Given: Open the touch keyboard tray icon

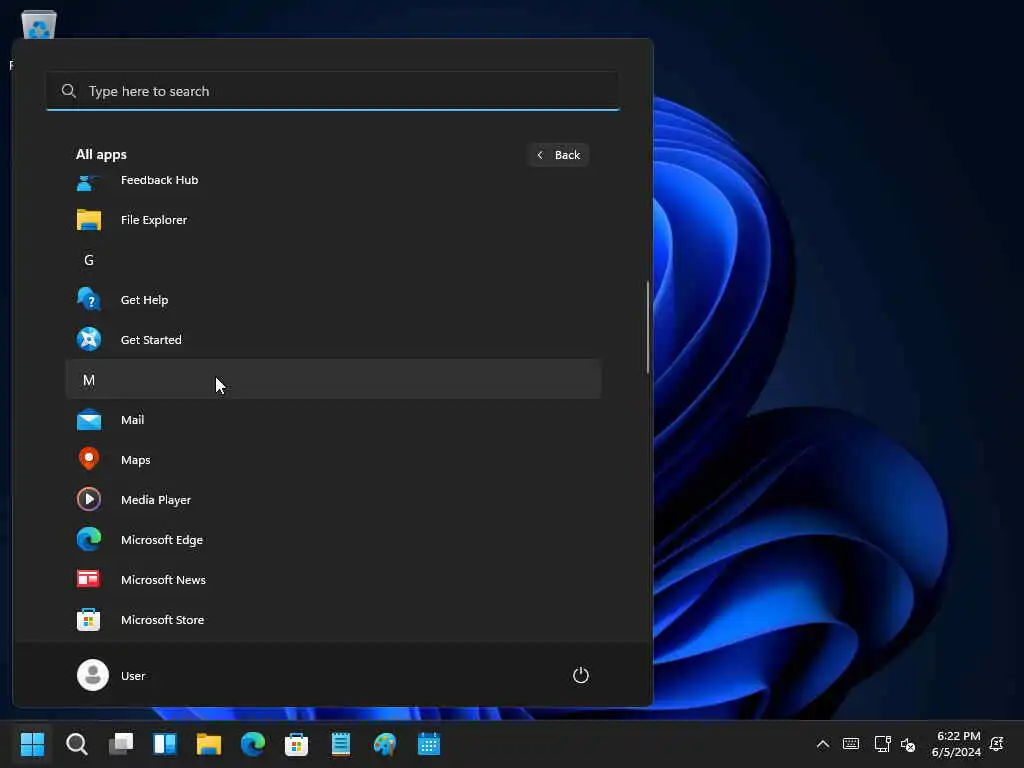Looking at the screenshot, I should point(851,744).
